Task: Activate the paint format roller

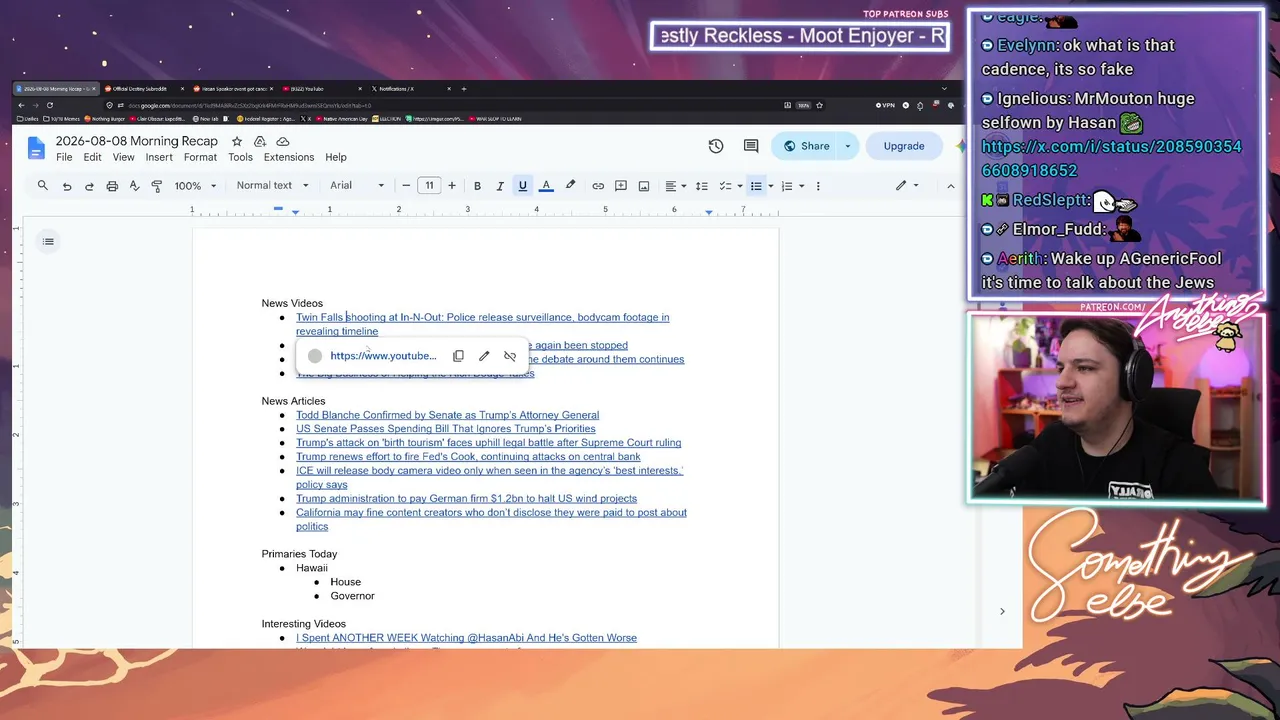Action: [x=157, y=186]
